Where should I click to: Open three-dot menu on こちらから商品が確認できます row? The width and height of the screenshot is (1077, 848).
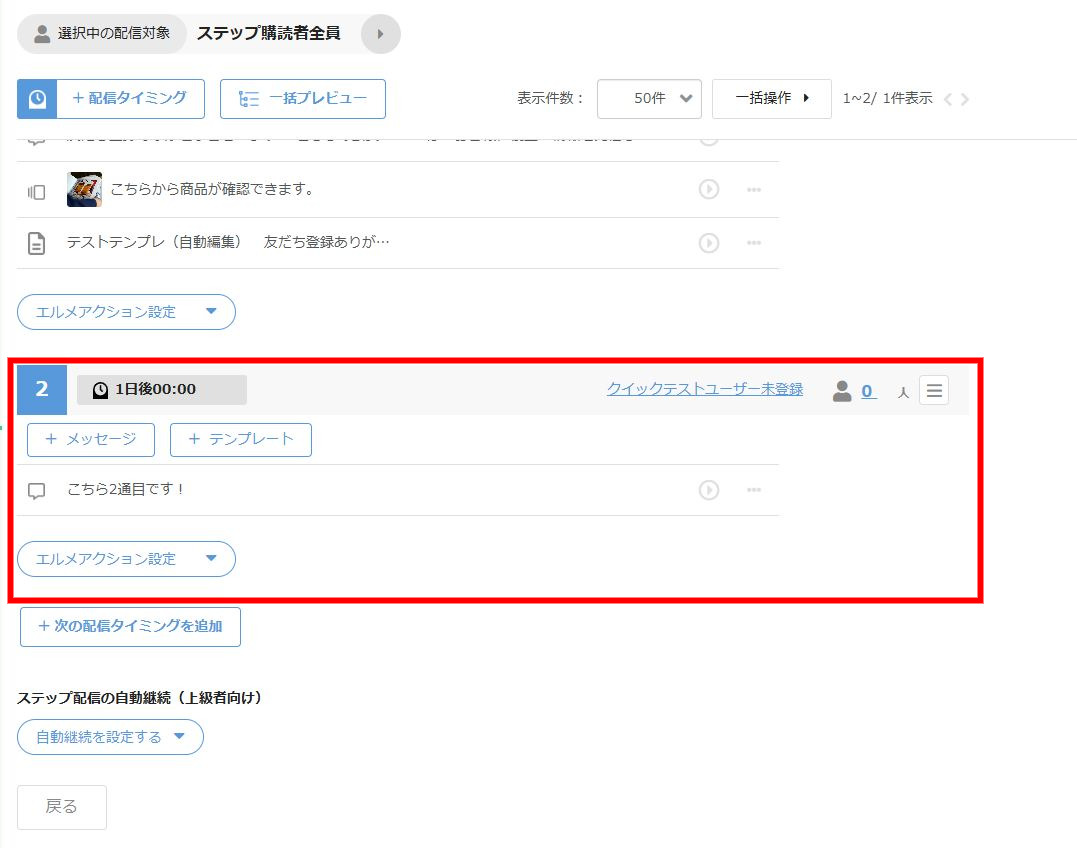754,189
